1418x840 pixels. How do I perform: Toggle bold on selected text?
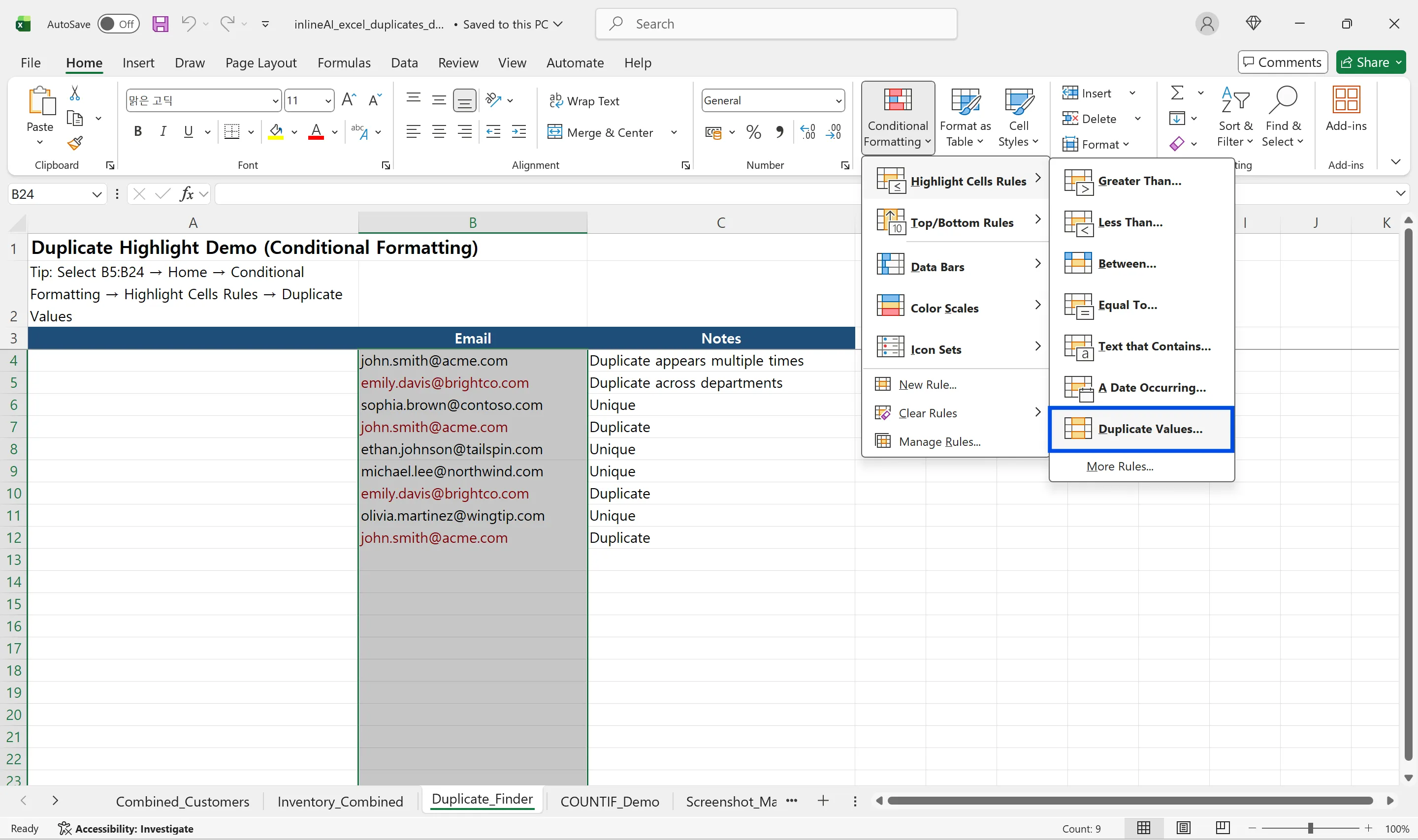click(137, 131)
